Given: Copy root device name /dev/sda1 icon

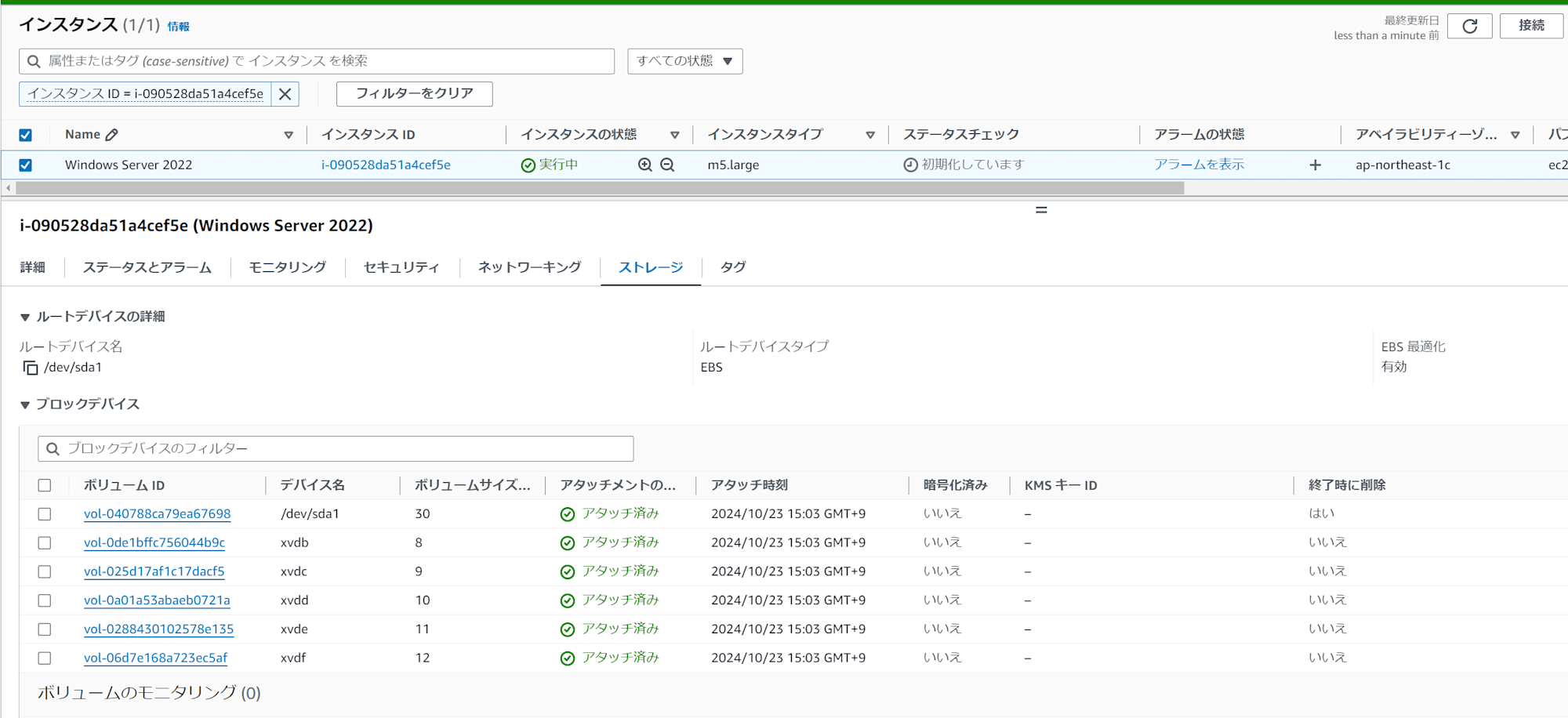Looking at the screenshot, I should (x=30, y=368).
